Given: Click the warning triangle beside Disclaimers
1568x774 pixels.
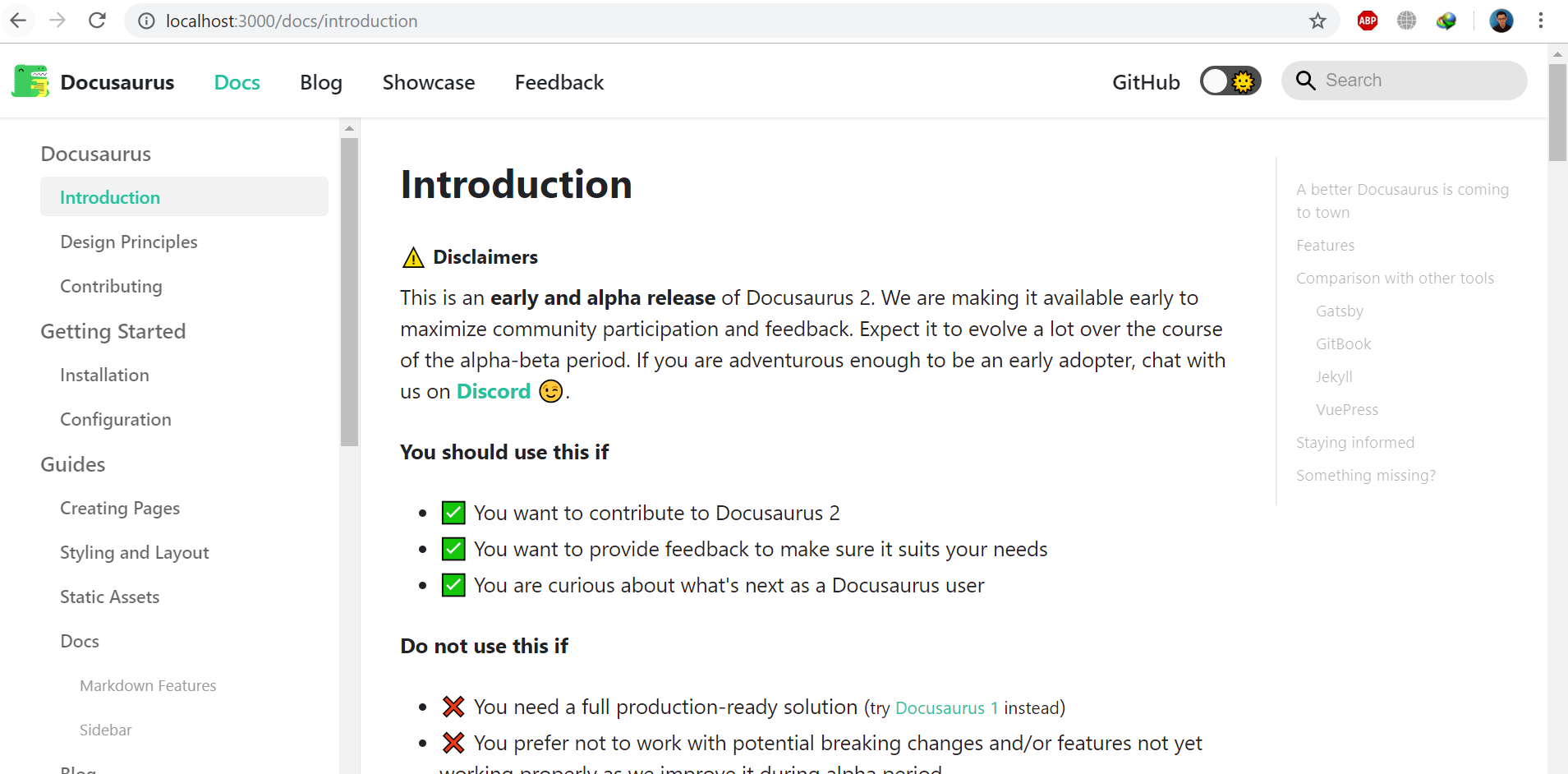Looking at the screenshot, I should click(412, 257).
